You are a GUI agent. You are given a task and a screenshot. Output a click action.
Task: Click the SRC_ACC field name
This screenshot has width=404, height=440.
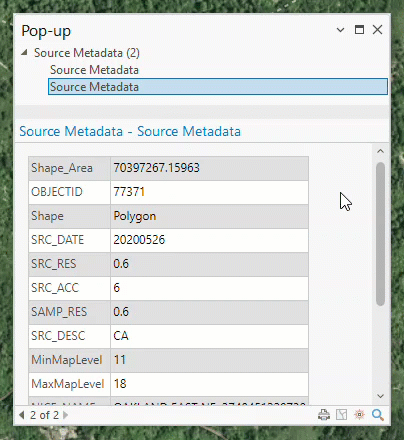(55, 288)
